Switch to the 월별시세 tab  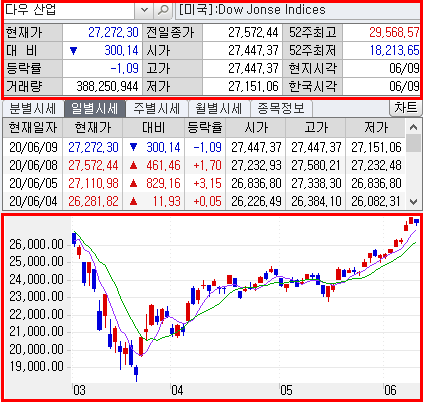219,109
